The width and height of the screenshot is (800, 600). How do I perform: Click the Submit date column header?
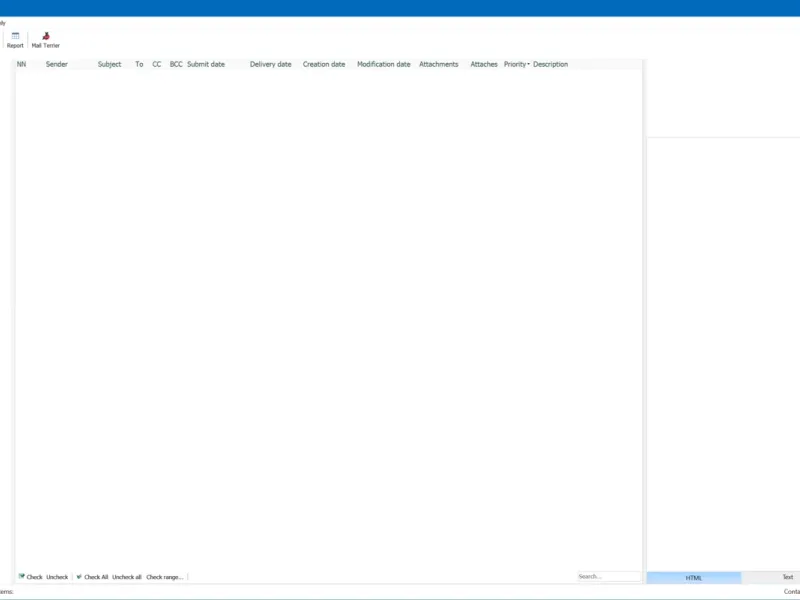(206, 64)
